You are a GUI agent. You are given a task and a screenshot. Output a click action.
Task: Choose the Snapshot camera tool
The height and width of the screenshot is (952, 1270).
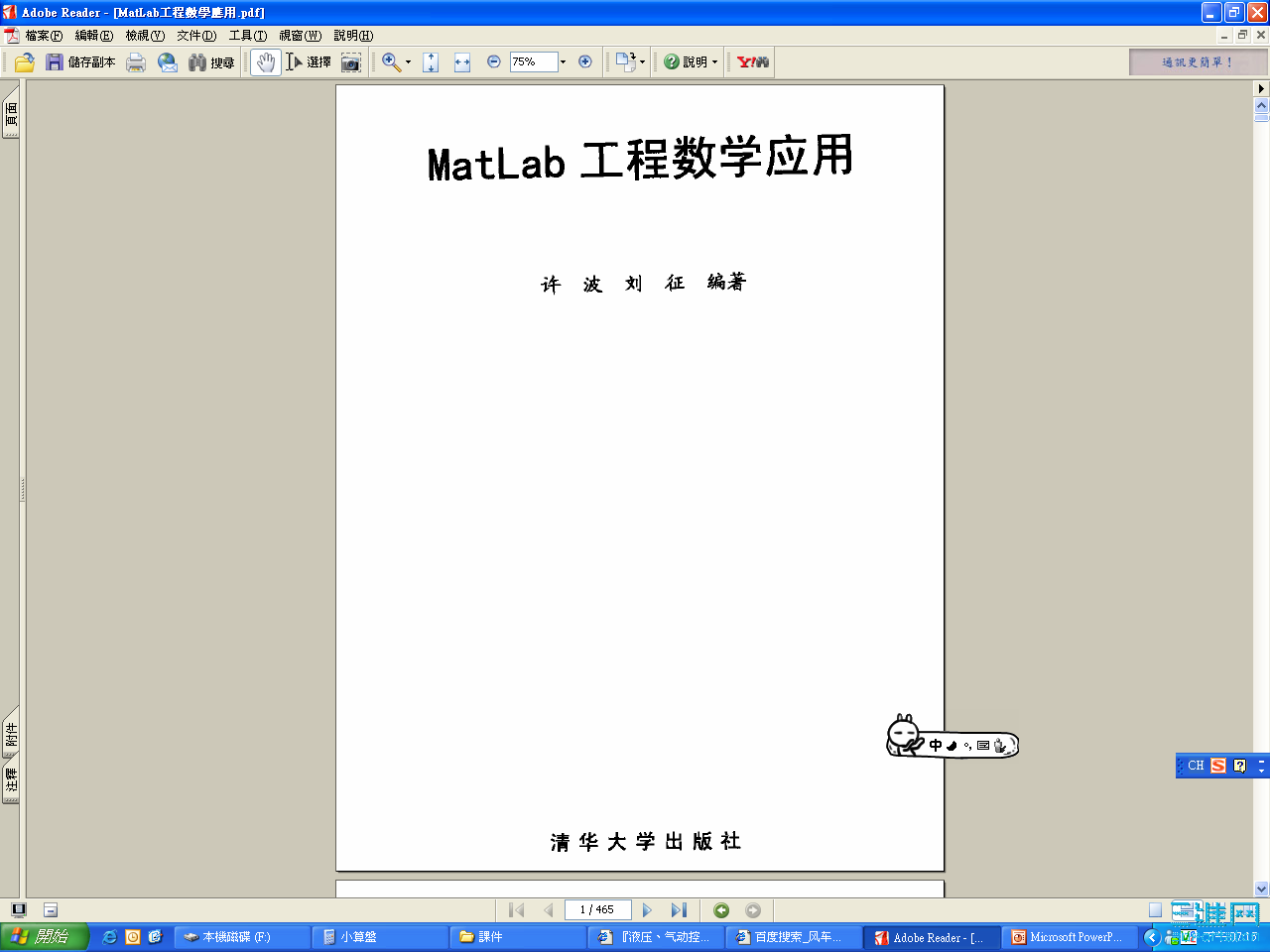coord(351,62)
